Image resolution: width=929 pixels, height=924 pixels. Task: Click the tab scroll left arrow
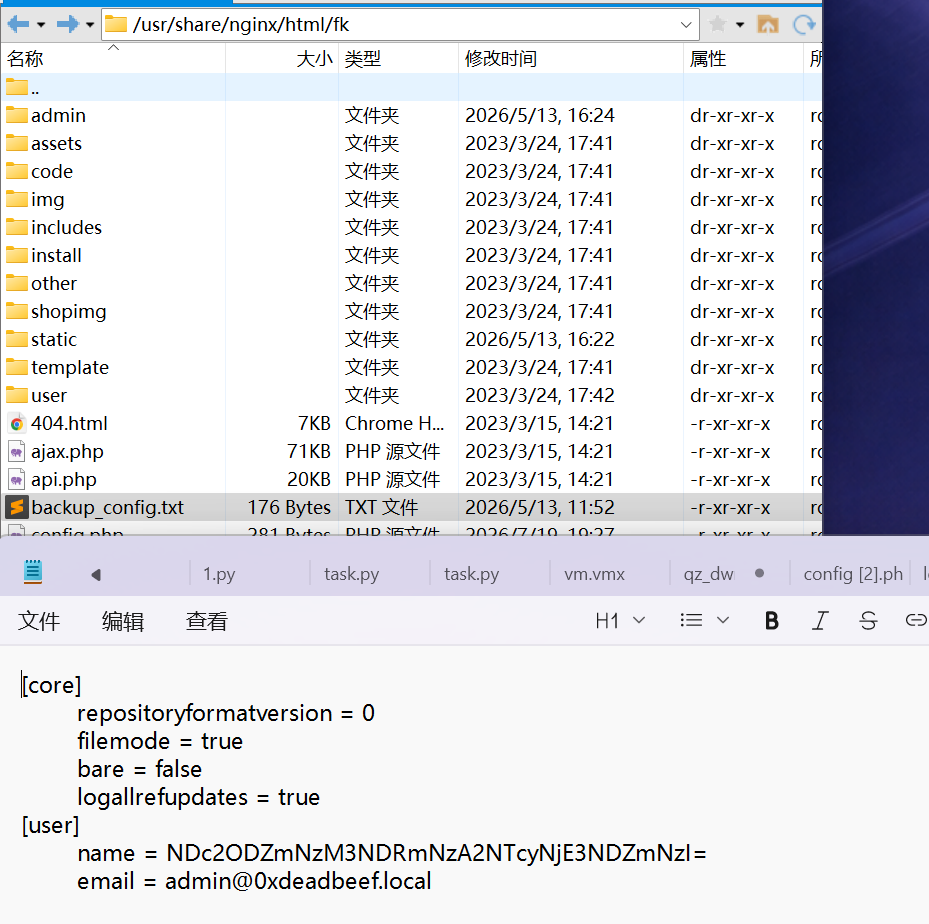pyautogui.click(x=96, y=575)
